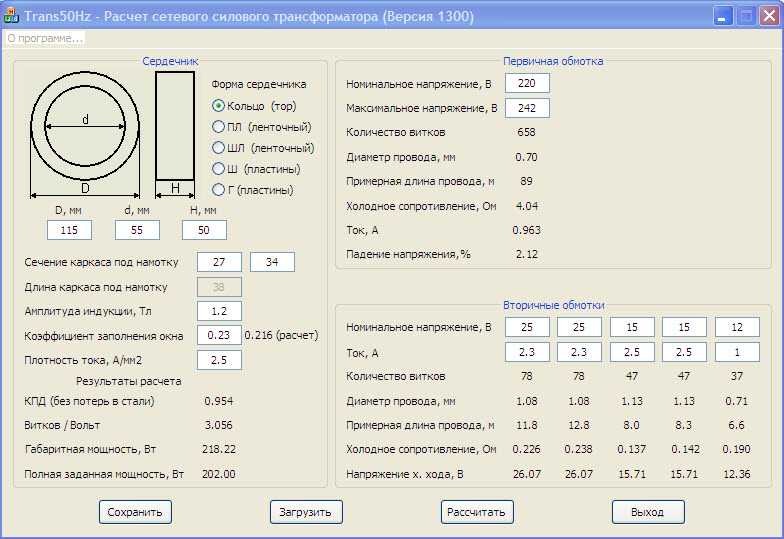Click primary maximum voltage field 242

(528, 108)
